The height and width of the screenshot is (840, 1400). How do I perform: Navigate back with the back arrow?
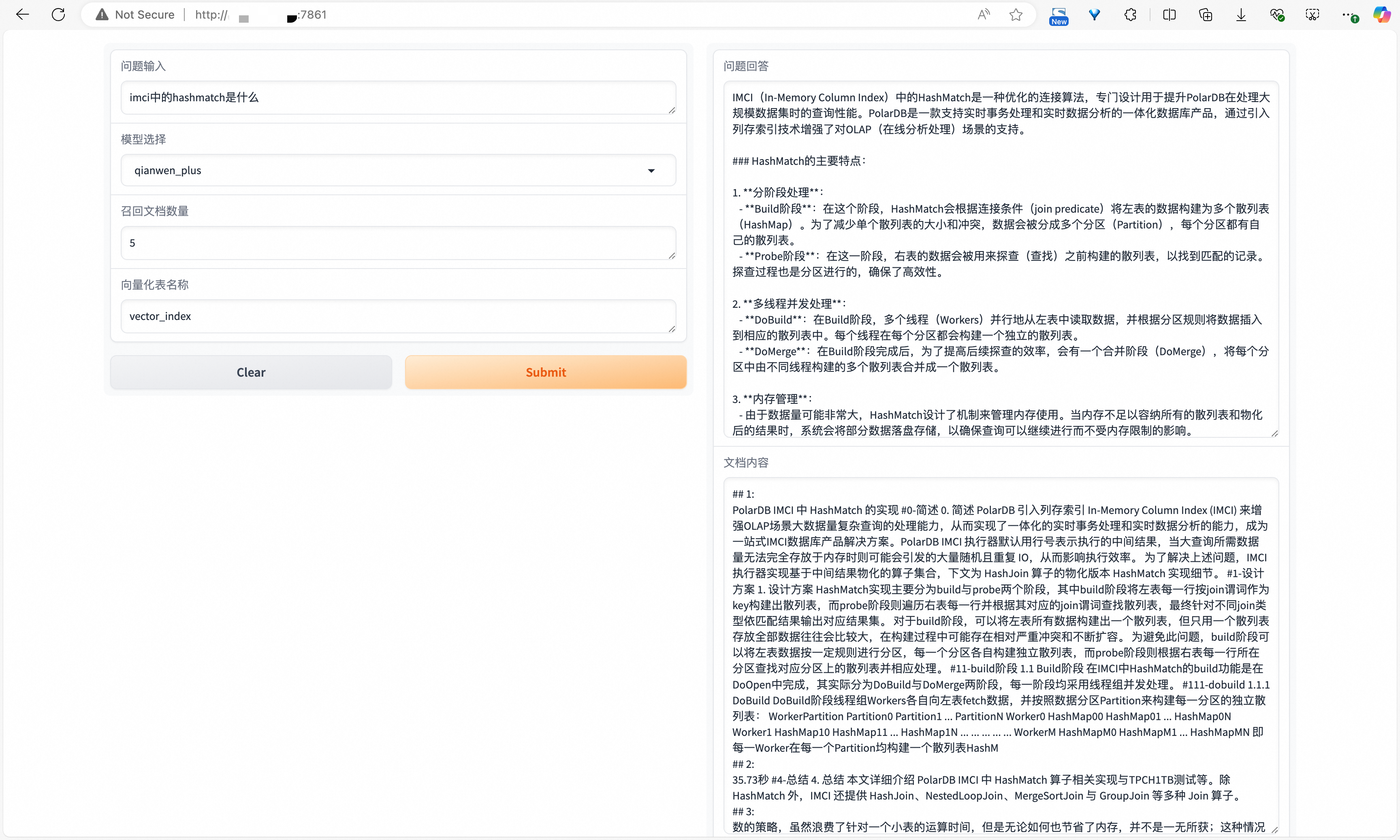point(22,15)
